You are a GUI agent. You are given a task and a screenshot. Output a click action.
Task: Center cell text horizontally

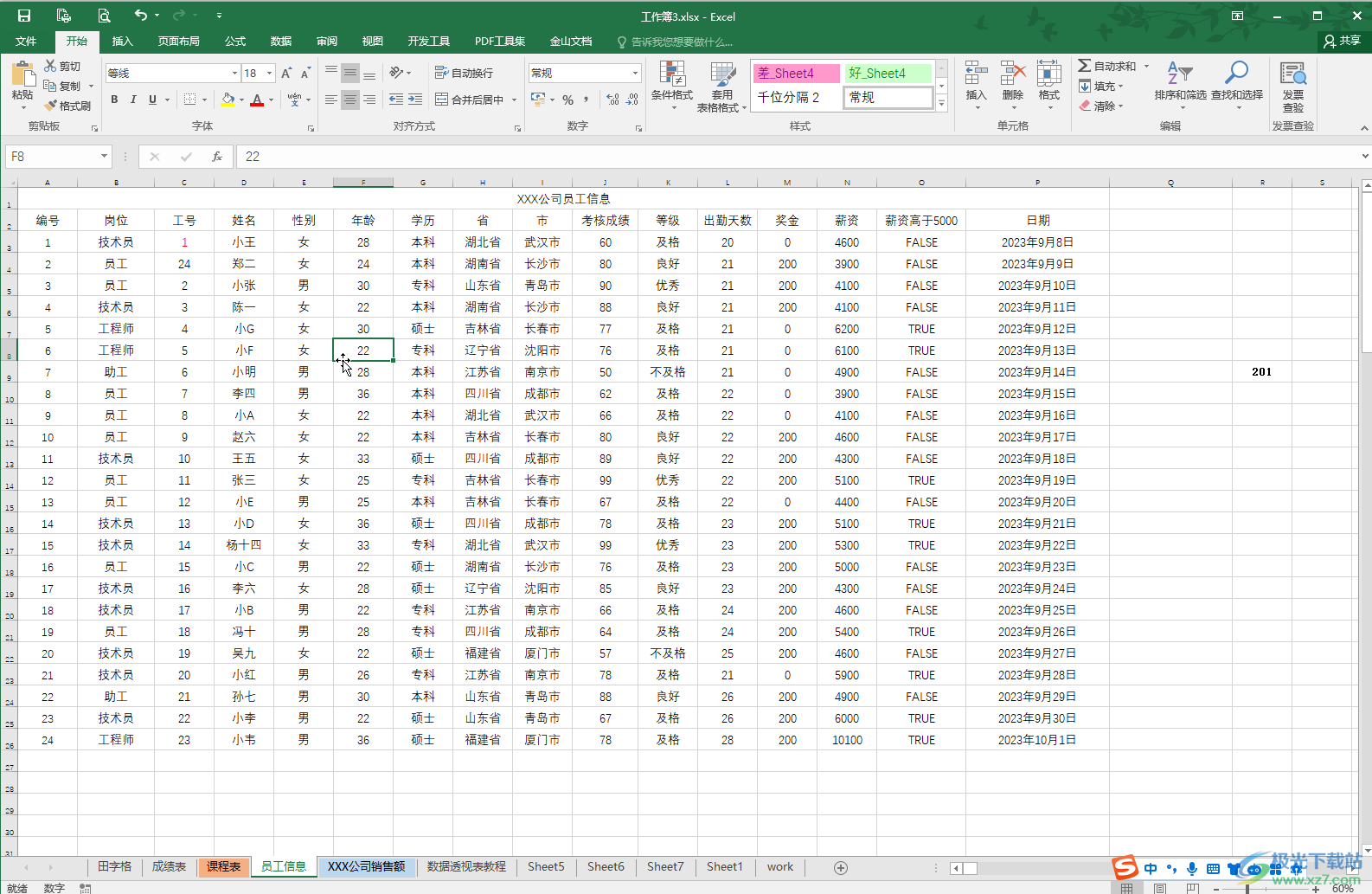click(350, 100)
